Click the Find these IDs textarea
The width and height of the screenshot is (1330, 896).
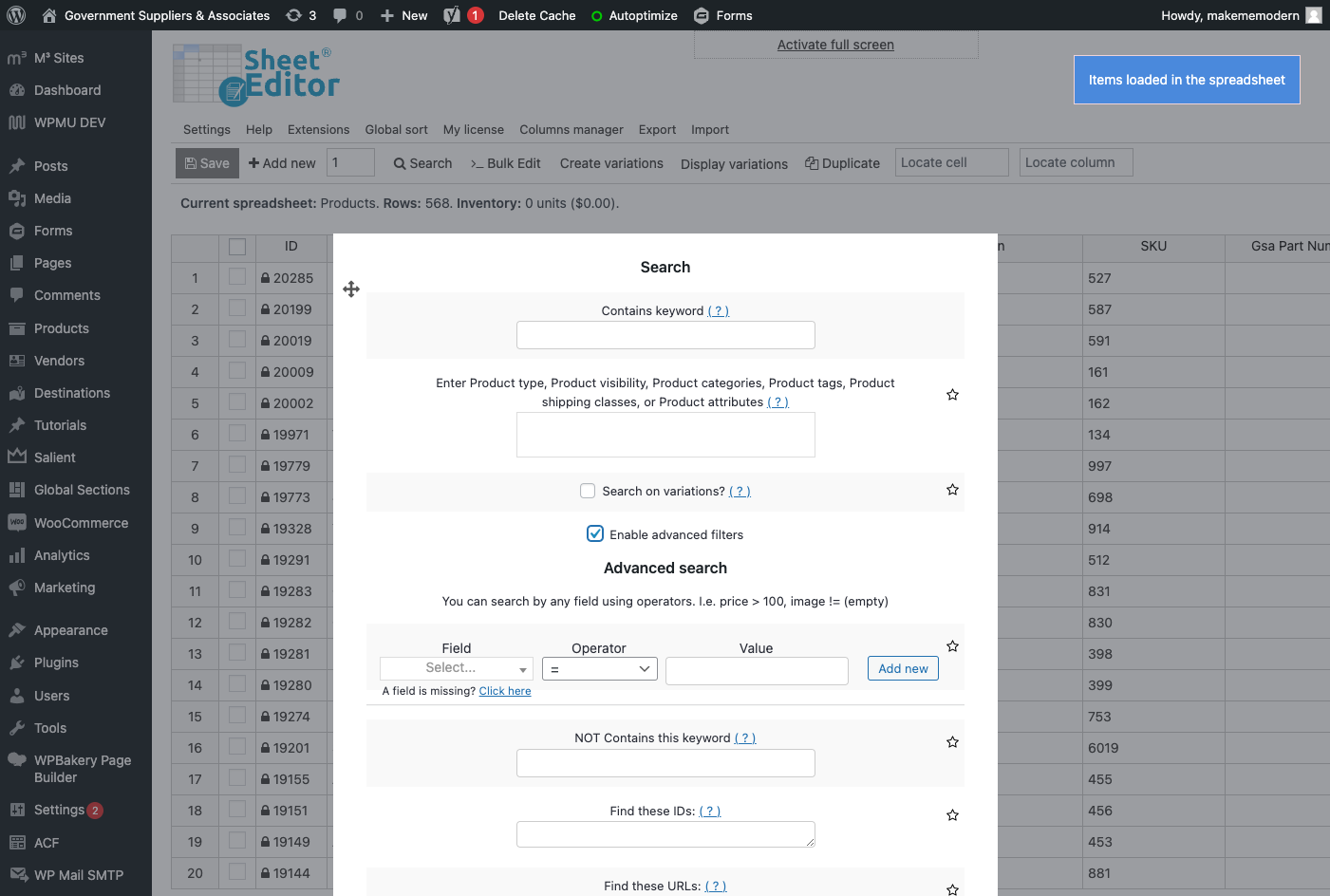coord(665,834)
